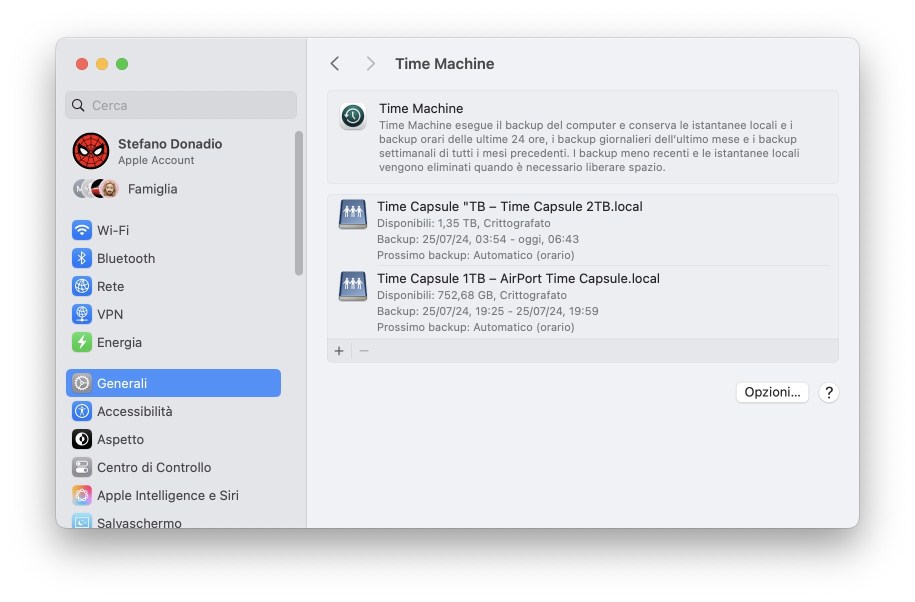Image resolution: width=915 pixels, height=602 pixels.
Task: Click the Aspetto icon
Action: pos(82,439)
